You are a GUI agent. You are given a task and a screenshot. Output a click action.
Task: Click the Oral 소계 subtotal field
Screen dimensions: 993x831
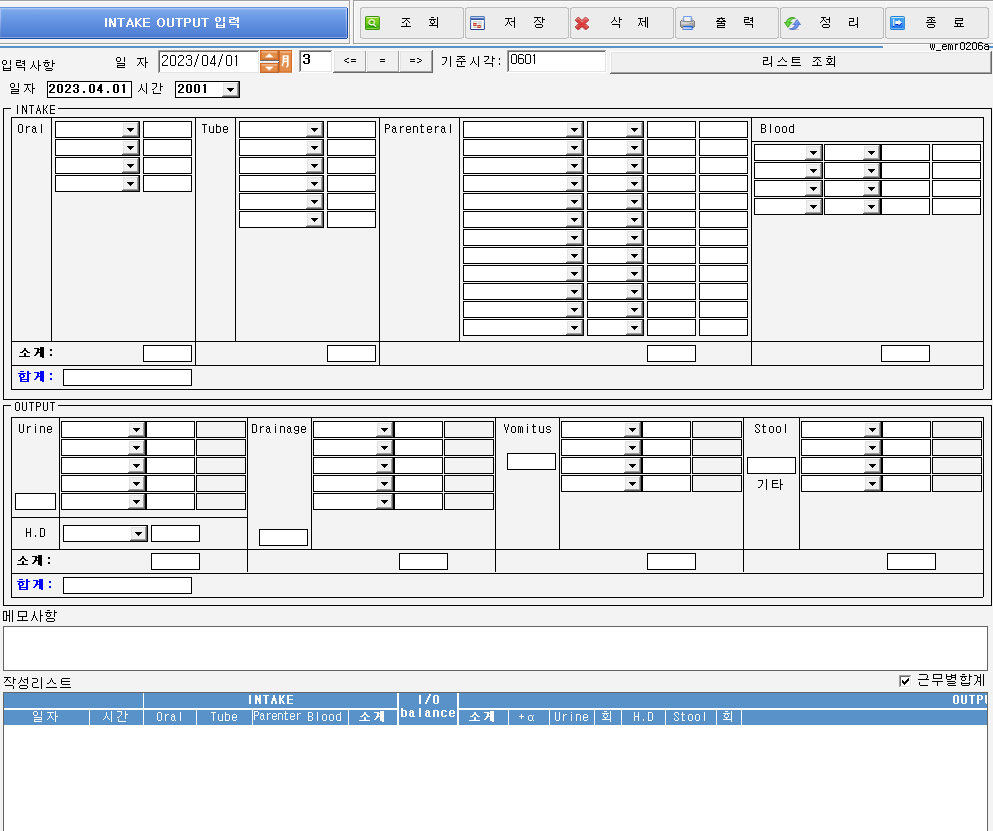pyautogui.click(x=167, y=353)
